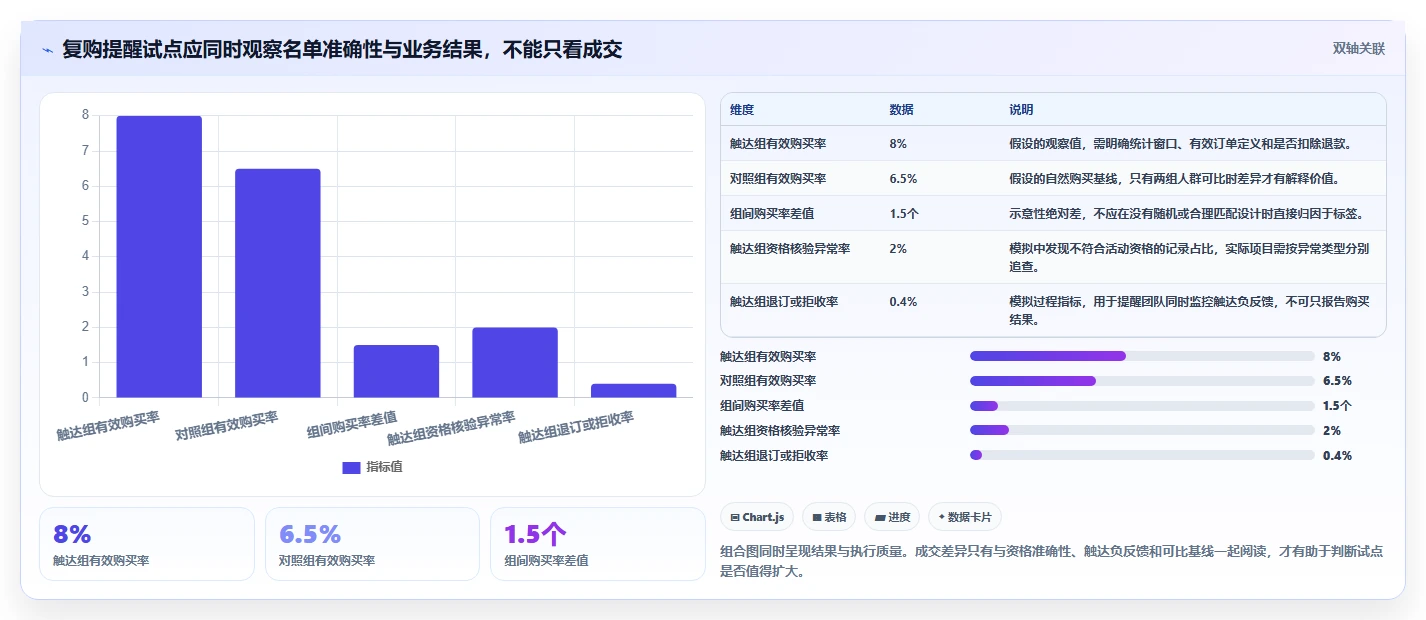Image resolution: width=1426 pixels, height=620 pixels.
Task: Click the 2% value in table
Action: 898,249
